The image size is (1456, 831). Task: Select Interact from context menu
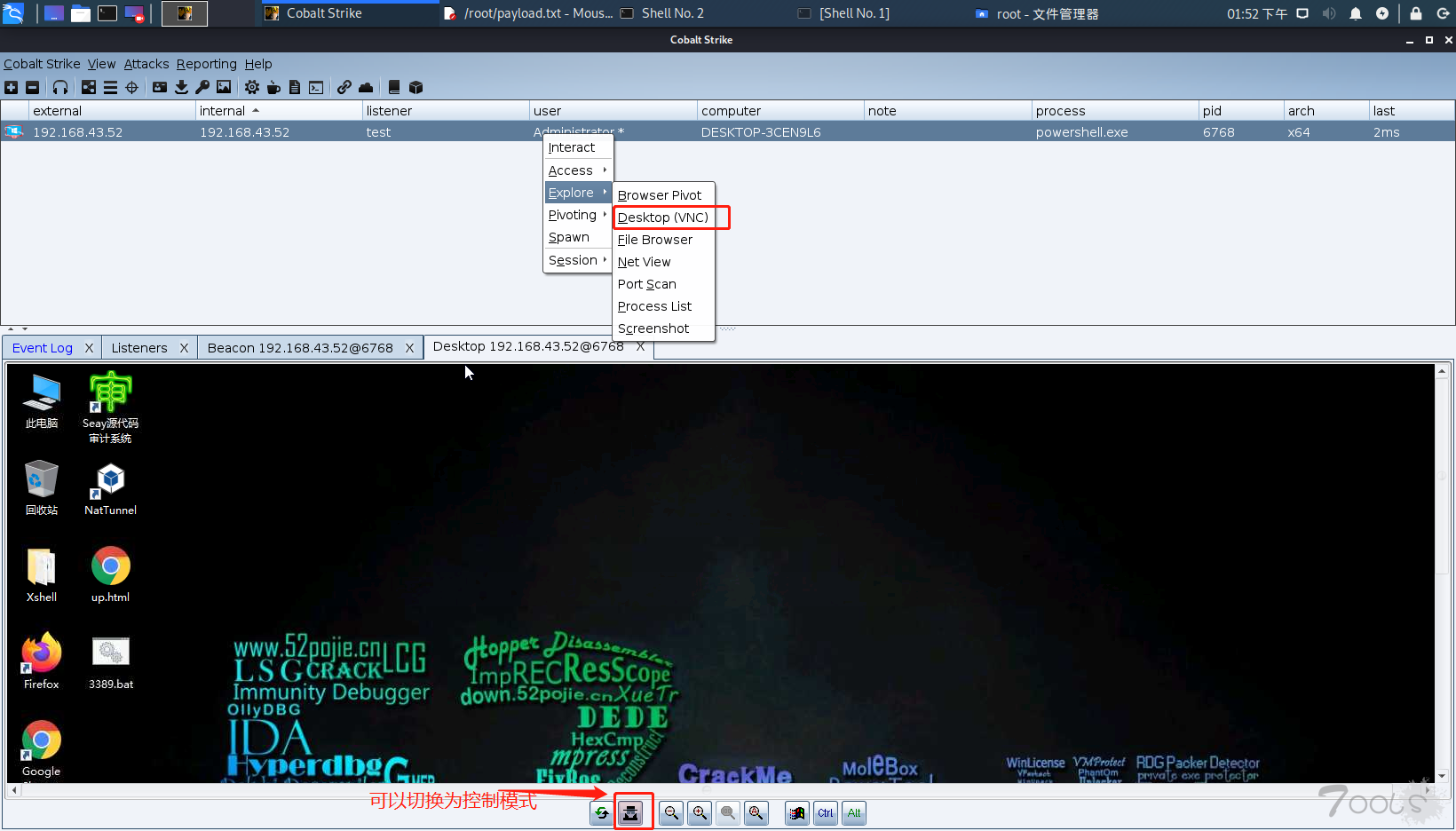(x=578, y=147)
